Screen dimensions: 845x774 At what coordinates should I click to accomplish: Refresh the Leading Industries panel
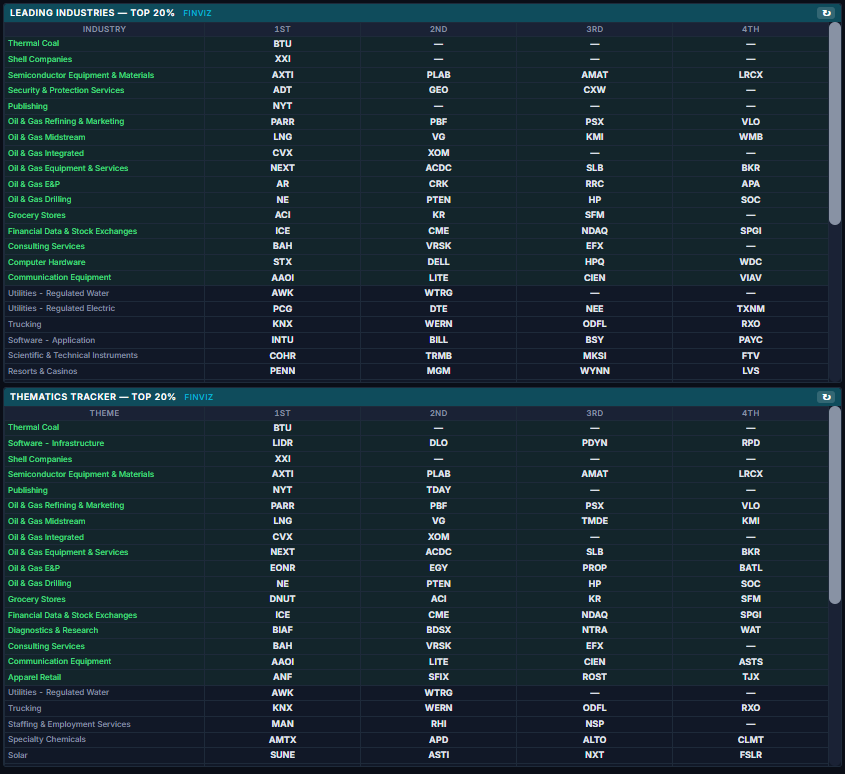pyautogui.click(x=826, y=13)
